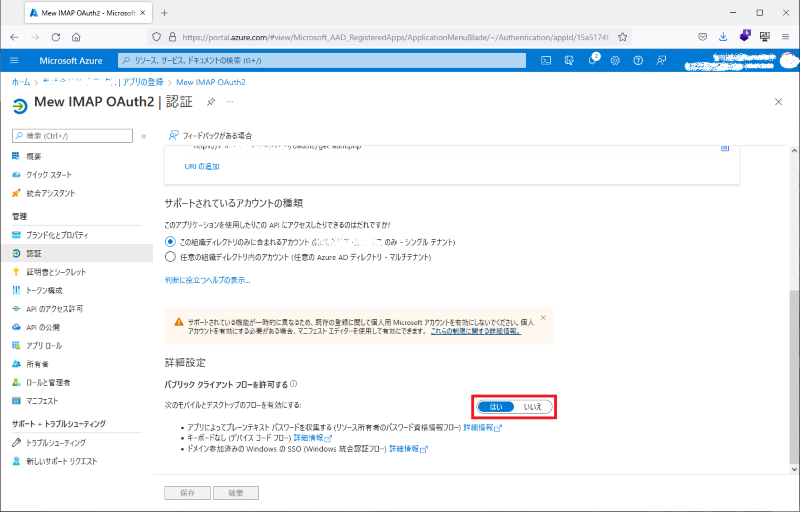
Task: Click URI の追加 link
Action: click(x=202, y=166)
